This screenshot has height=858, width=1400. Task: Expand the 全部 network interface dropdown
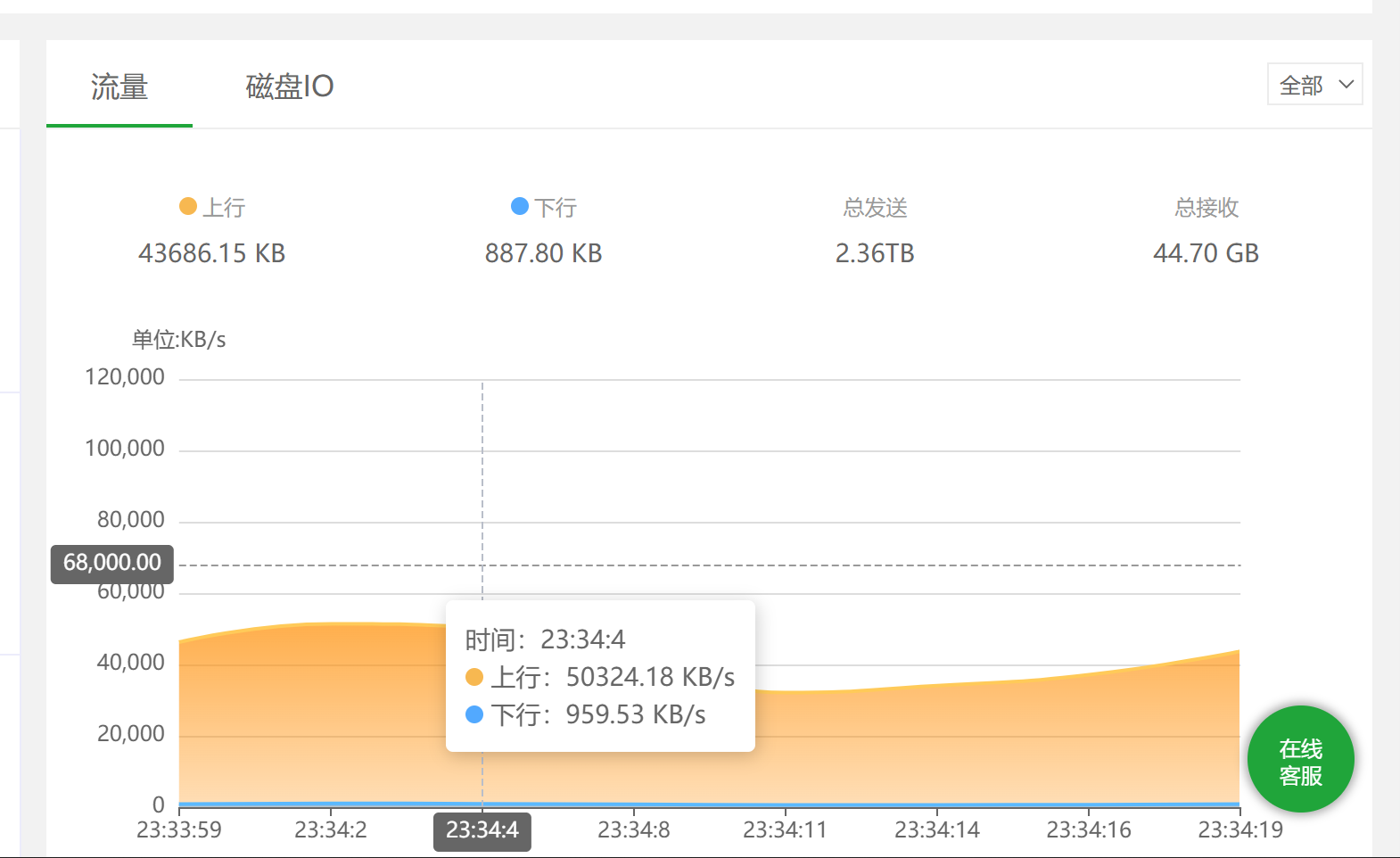click(1315, 85)
